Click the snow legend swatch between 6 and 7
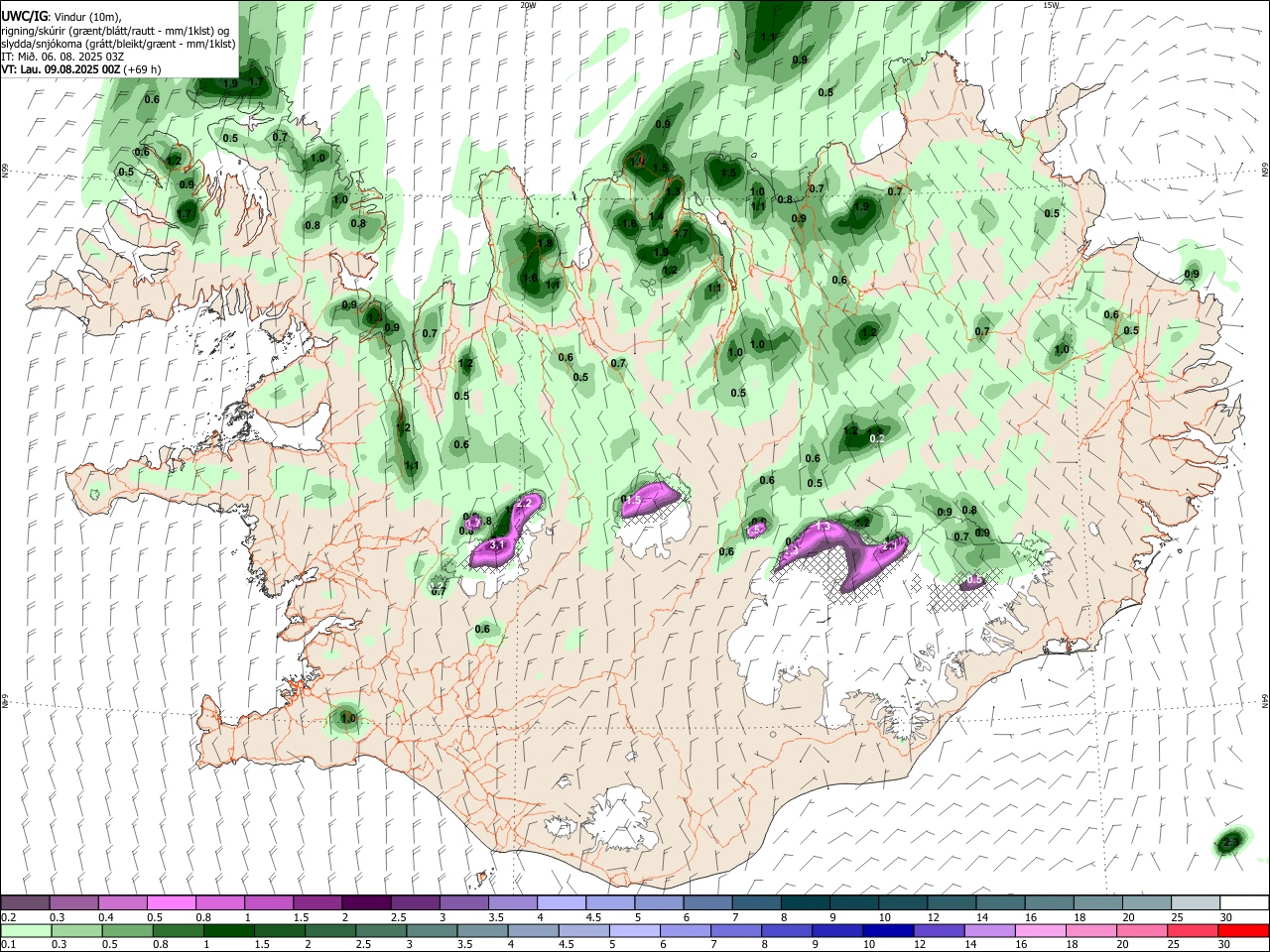This screenshot has width=1270, height=952. click(x=707, y=903)
